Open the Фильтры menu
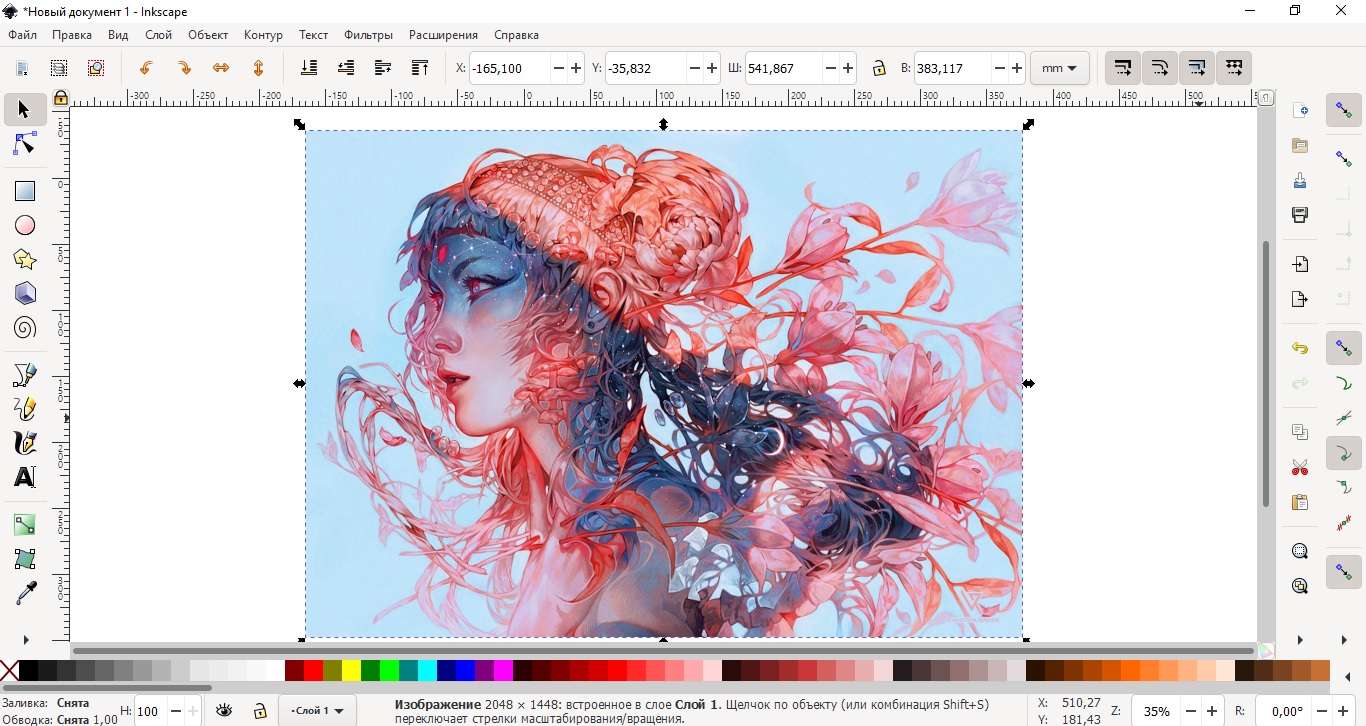 368,35
